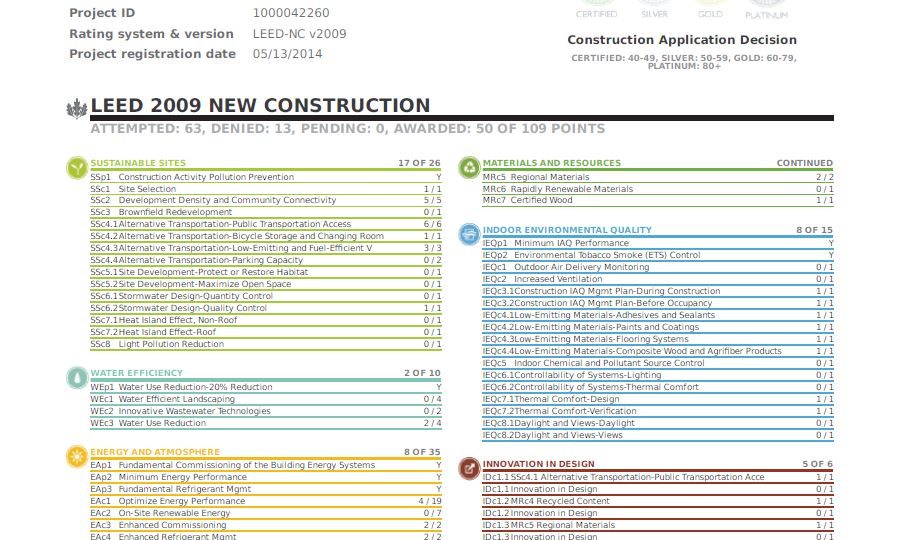Click Construction Application Decision text
The height and width of the screenshot is (540, 906).
682,40
